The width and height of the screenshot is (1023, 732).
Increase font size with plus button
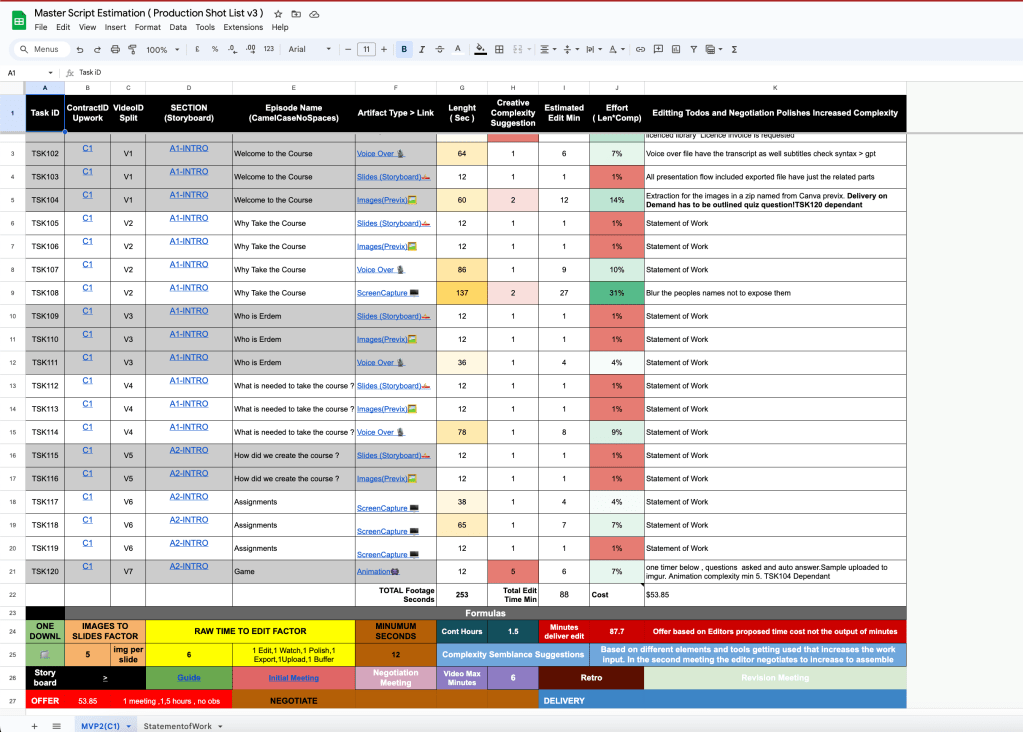[x=384, y=50]
